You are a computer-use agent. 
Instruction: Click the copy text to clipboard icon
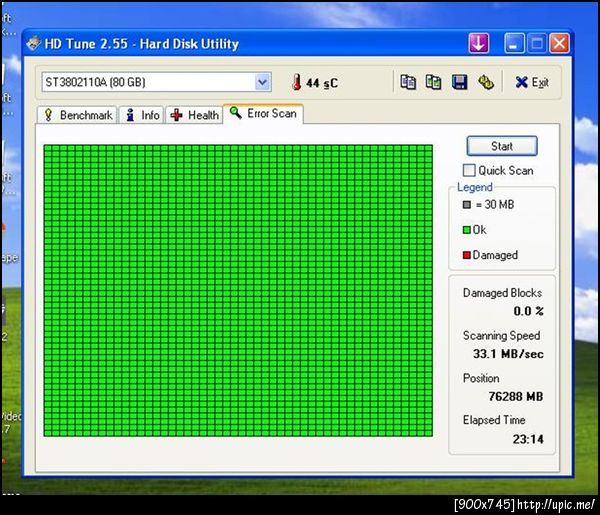click(x=408, y=82)
